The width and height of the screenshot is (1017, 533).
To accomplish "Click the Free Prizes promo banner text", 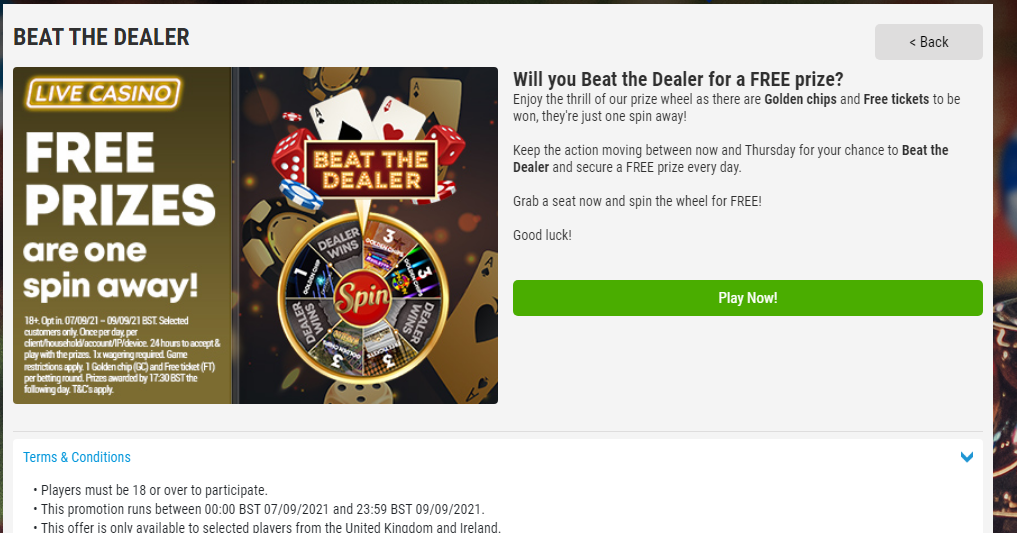I will (x=119, y=215).
